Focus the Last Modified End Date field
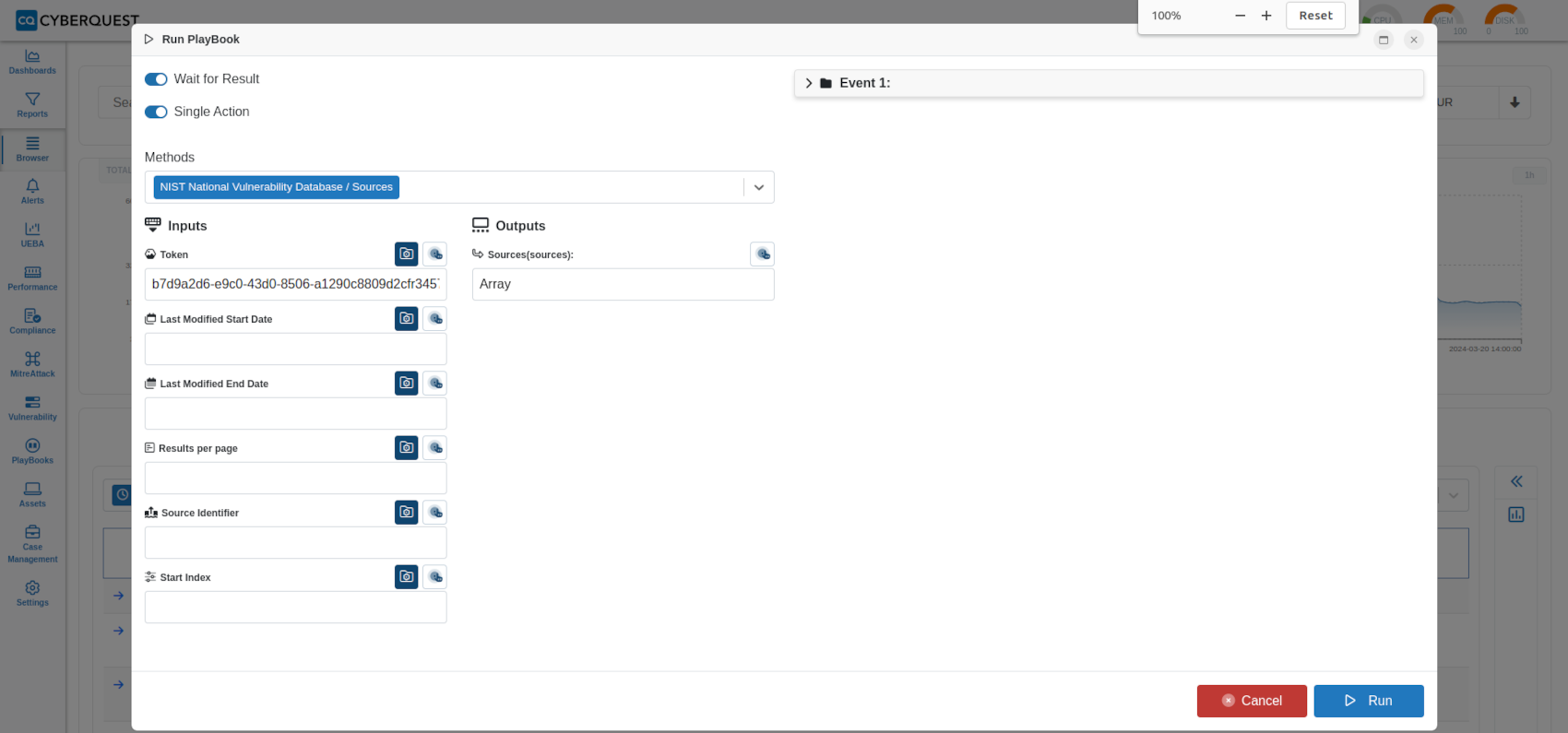Screen dimensions: 1568x733 [x=296, y=413]
